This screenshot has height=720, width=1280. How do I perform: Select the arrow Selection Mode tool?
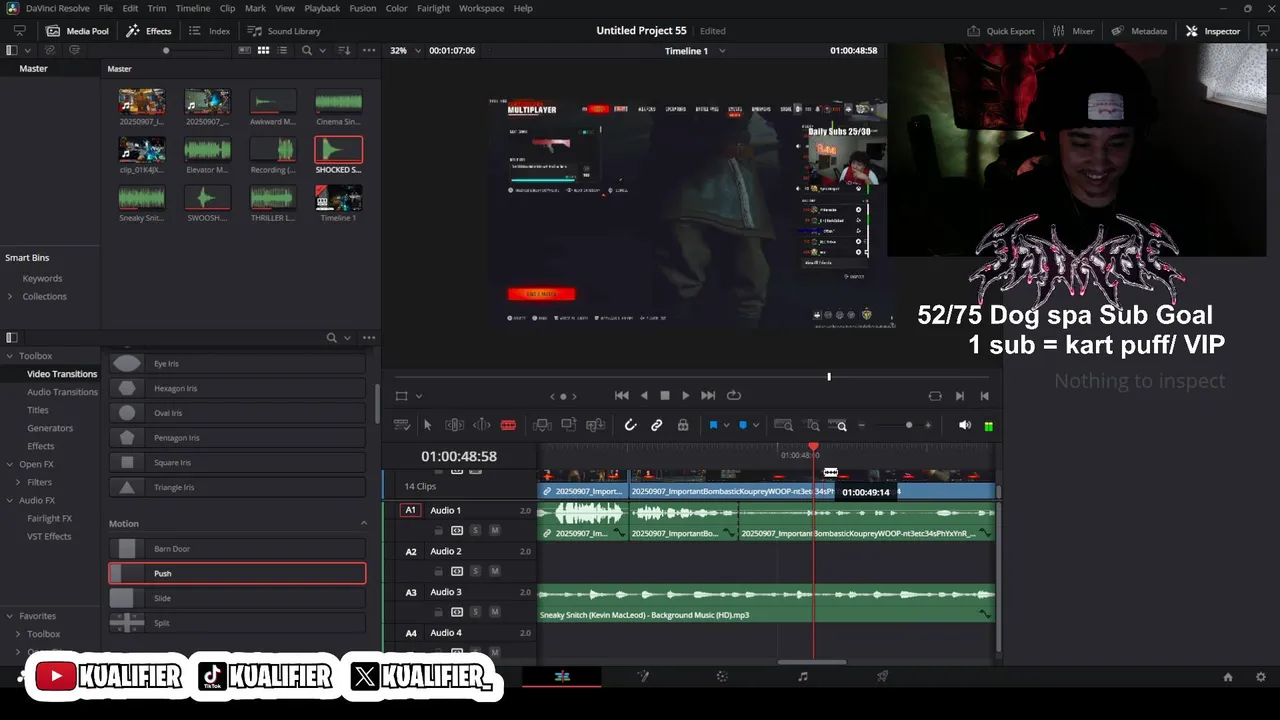pos(427,425)
